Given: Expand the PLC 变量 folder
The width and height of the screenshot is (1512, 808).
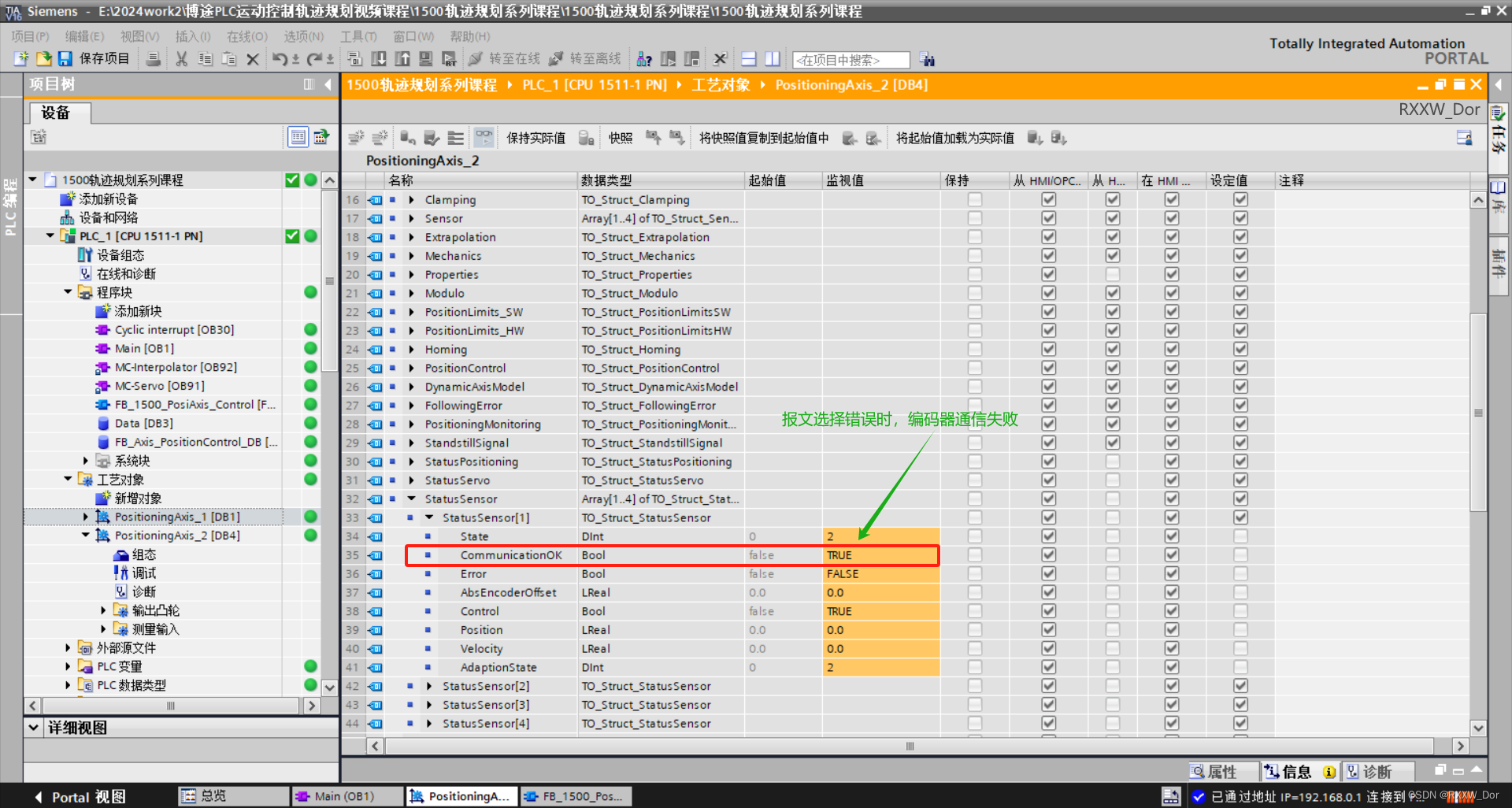Looking at the screenshot, I should tap(68, 666).
